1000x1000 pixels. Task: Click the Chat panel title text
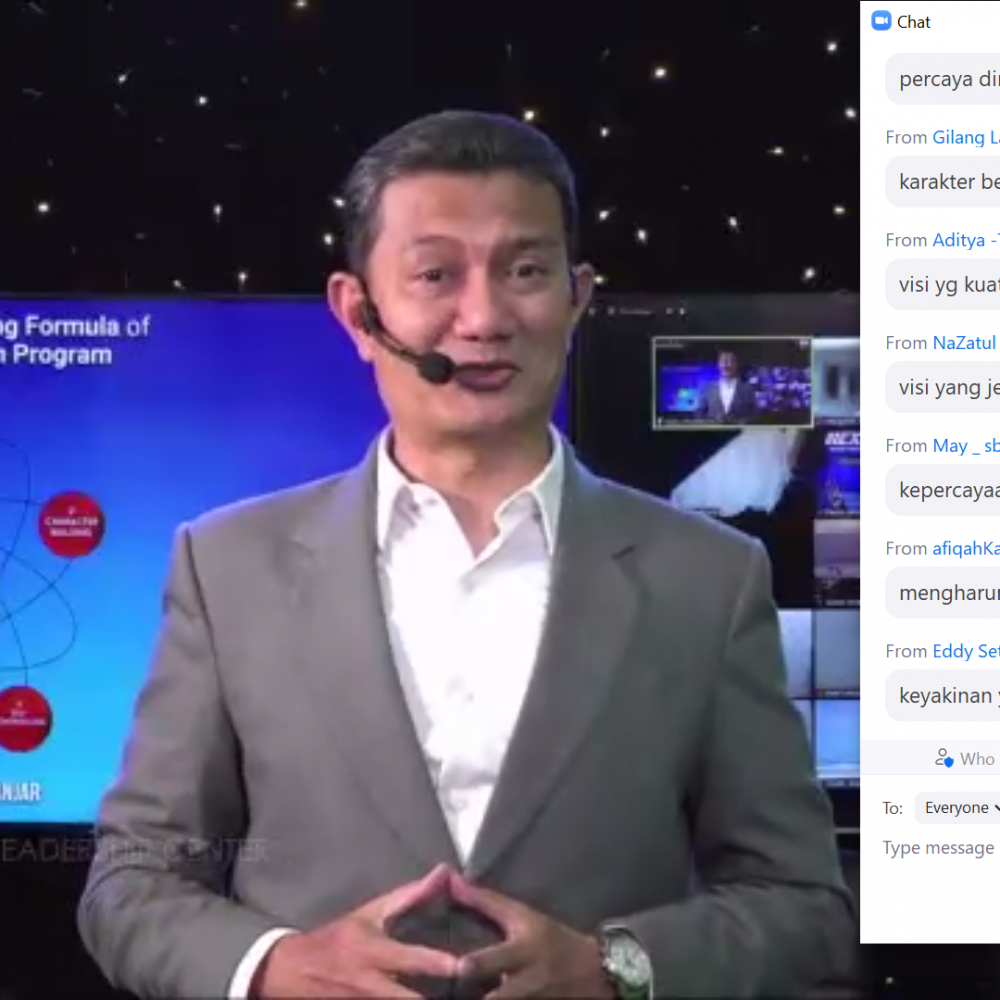pyautogui.click(x=914, y=22)
